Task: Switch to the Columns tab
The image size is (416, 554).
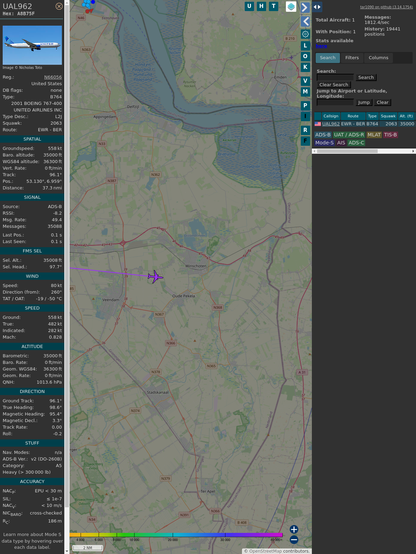Action: click(379, 58)
